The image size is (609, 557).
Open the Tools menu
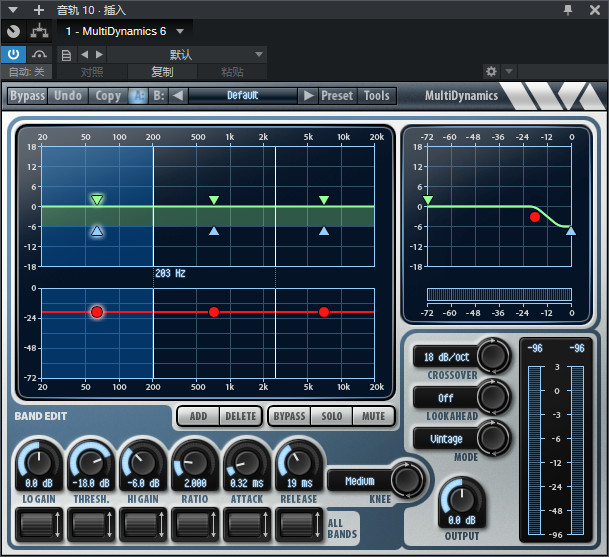click(x=376, y=96)
